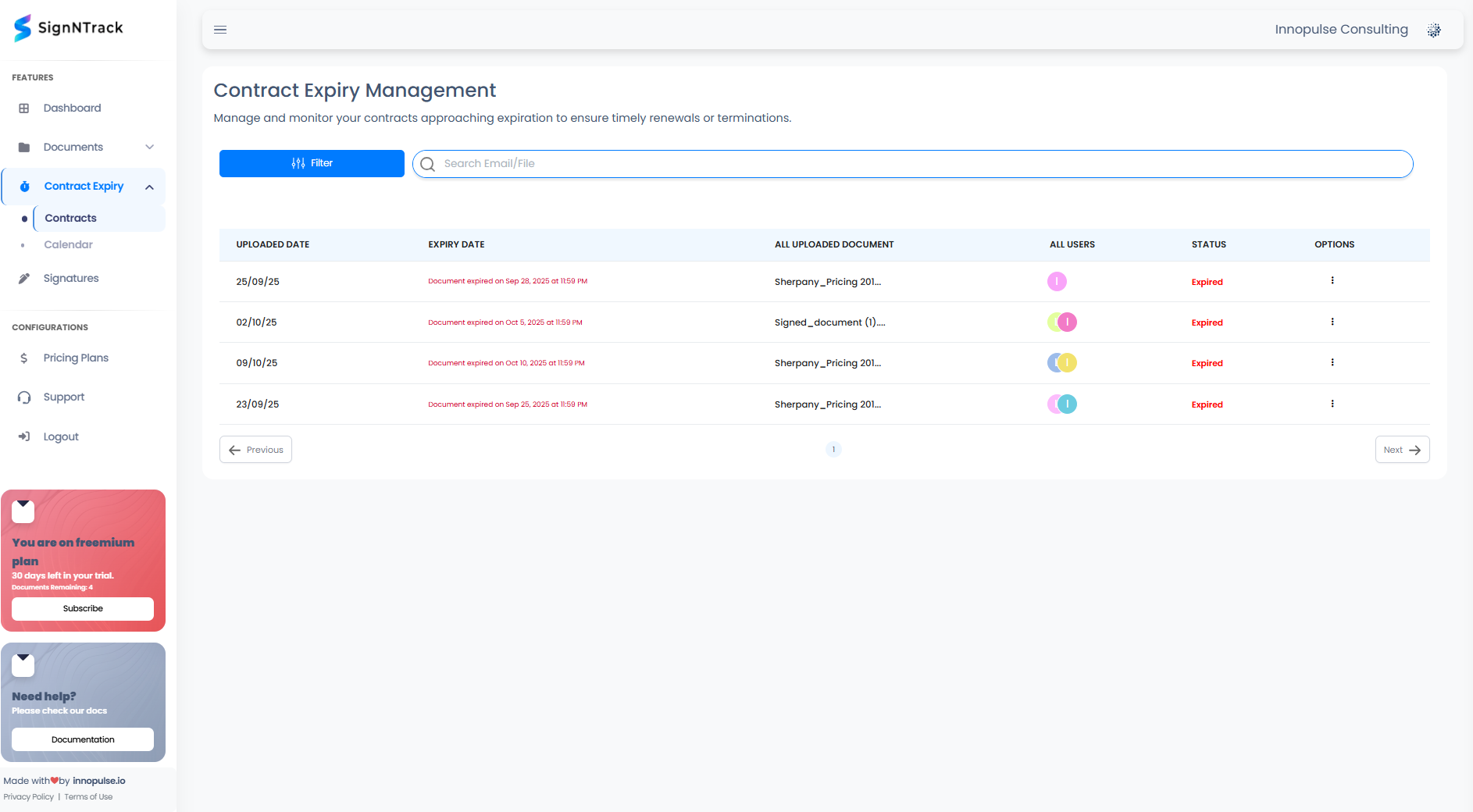Click the Contract Expiry timer icon
This screenshot has height=812, width=1473.
24,186
